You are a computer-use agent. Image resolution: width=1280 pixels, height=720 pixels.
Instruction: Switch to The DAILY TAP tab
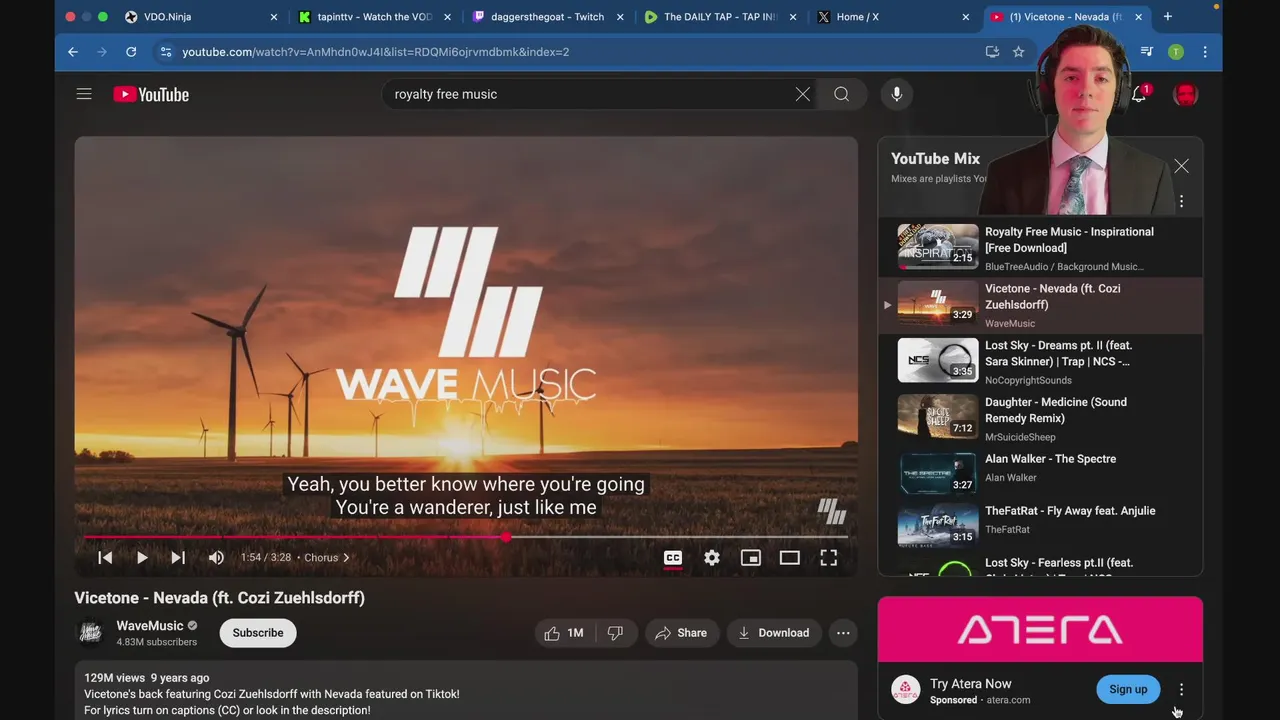720,17
